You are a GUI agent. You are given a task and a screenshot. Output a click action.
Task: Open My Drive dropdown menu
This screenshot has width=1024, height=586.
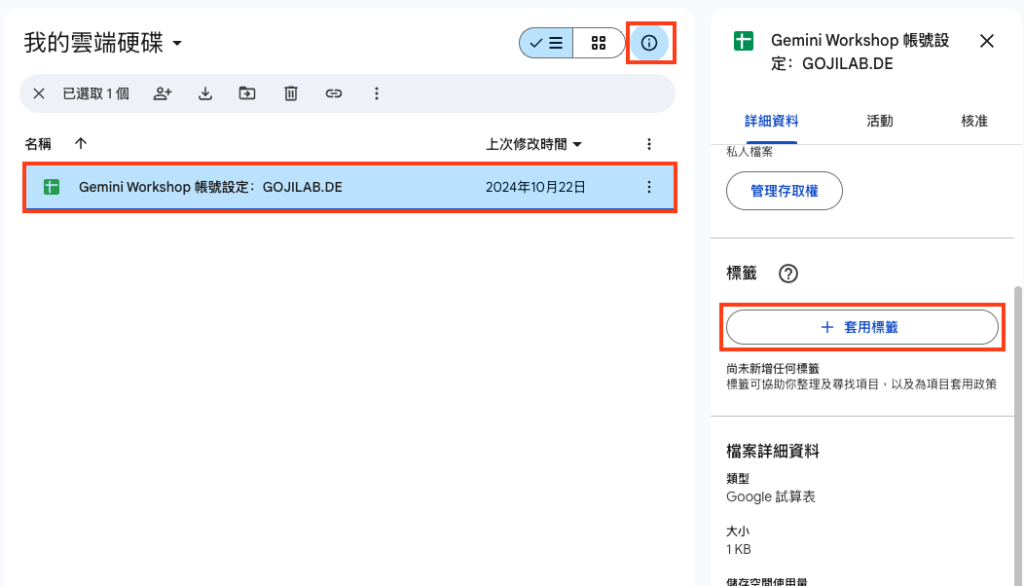coord(103,43)
